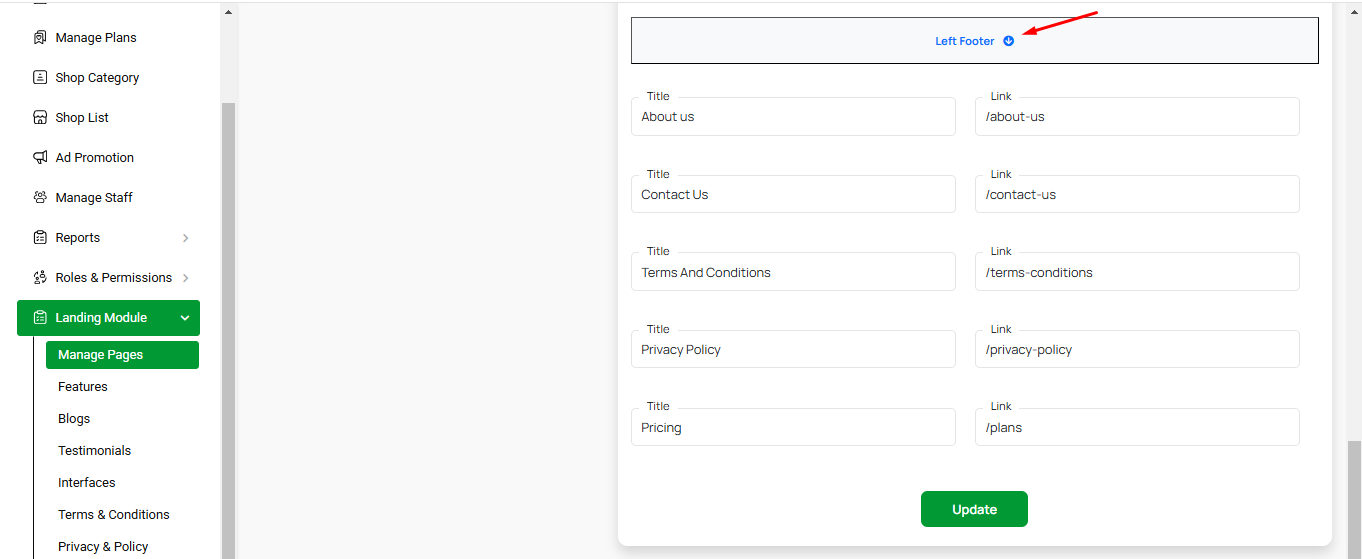Expand Roles & Permissions chevron

(186, 278)
